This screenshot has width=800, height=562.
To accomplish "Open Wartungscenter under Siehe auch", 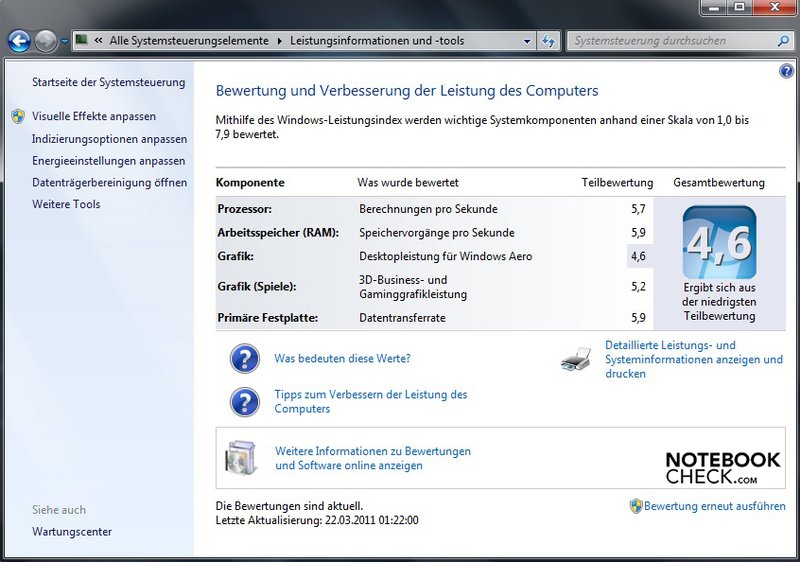I will coord(71,531).
